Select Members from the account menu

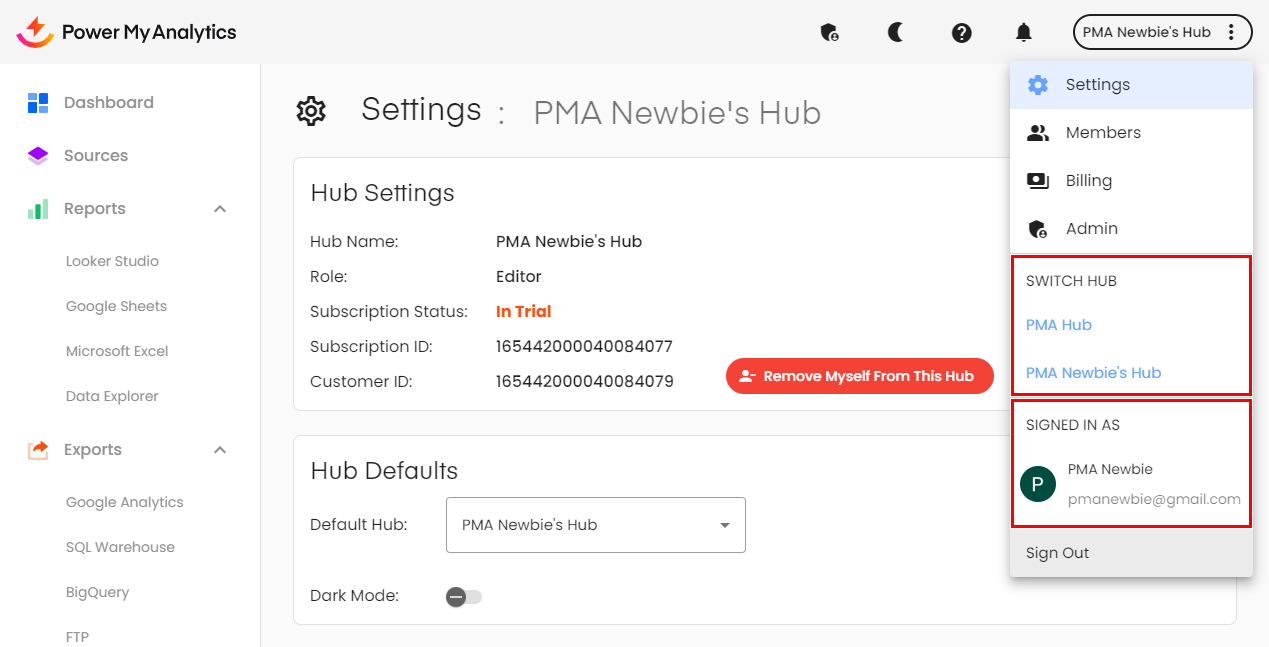[1102, 133]
